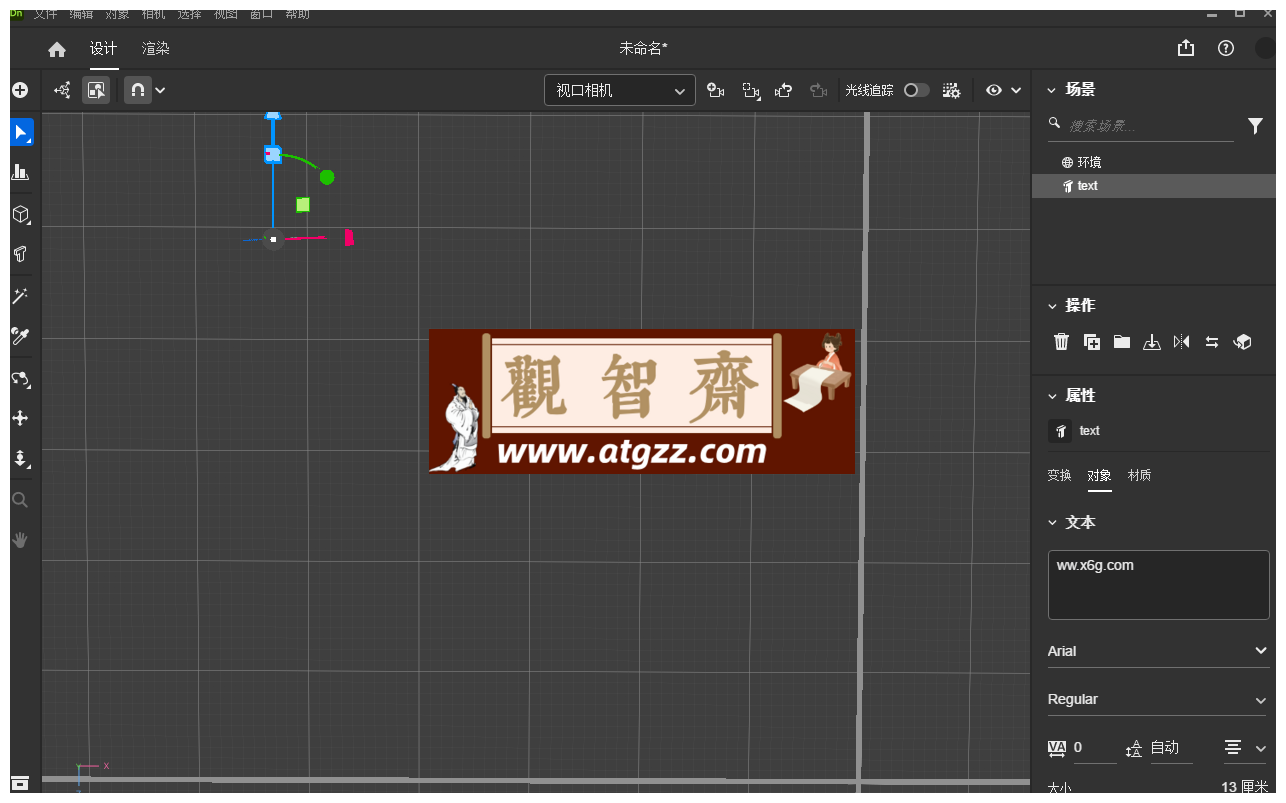1286x803 pixels.
Task: Switch to the 渲染 tab
Action: point(156,49)
